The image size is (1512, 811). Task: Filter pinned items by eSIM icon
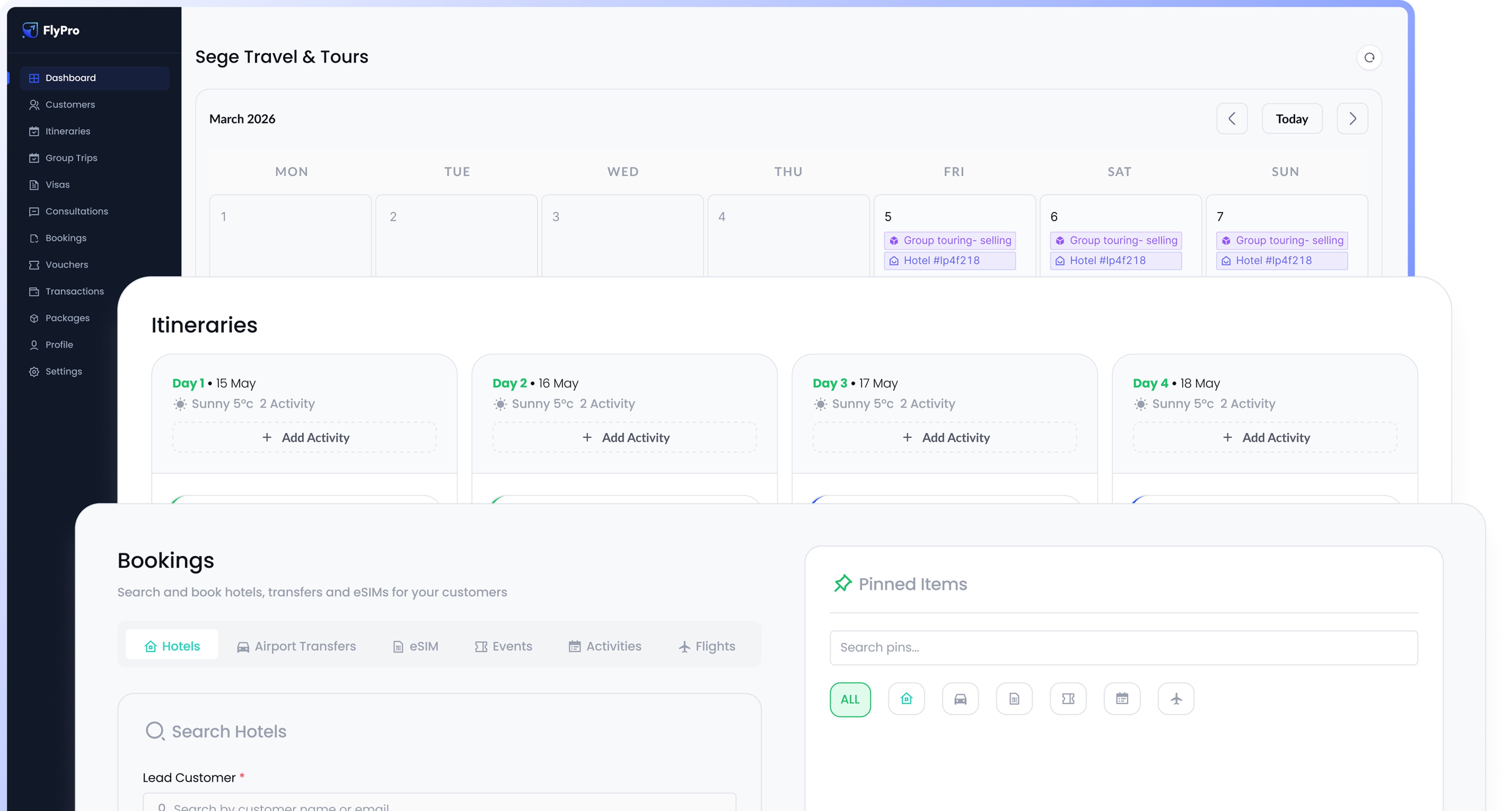(x=1014, y=699)
